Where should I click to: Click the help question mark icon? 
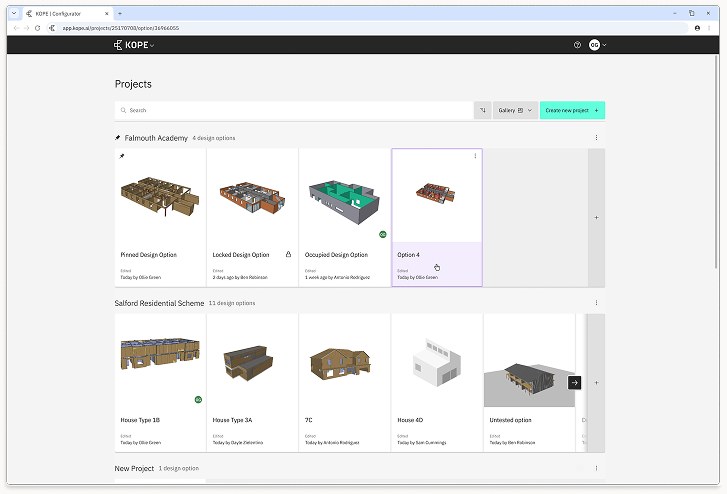[577, 45]
